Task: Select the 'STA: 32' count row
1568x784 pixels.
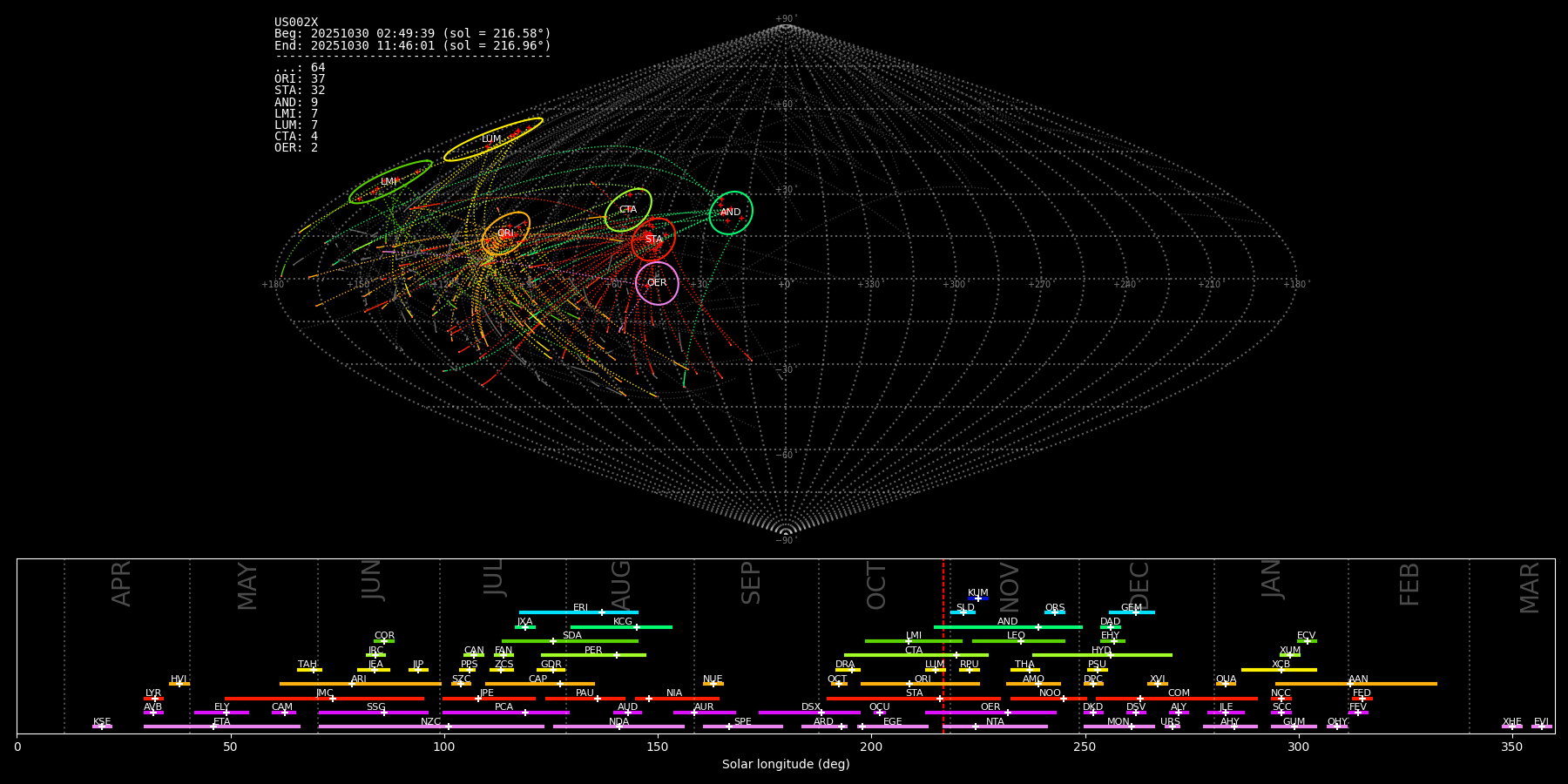Action: click(300, 91)
